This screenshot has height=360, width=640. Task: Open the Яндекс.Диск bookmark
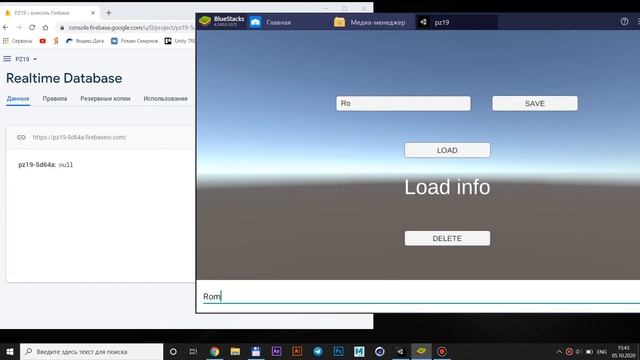pos(85,41)
